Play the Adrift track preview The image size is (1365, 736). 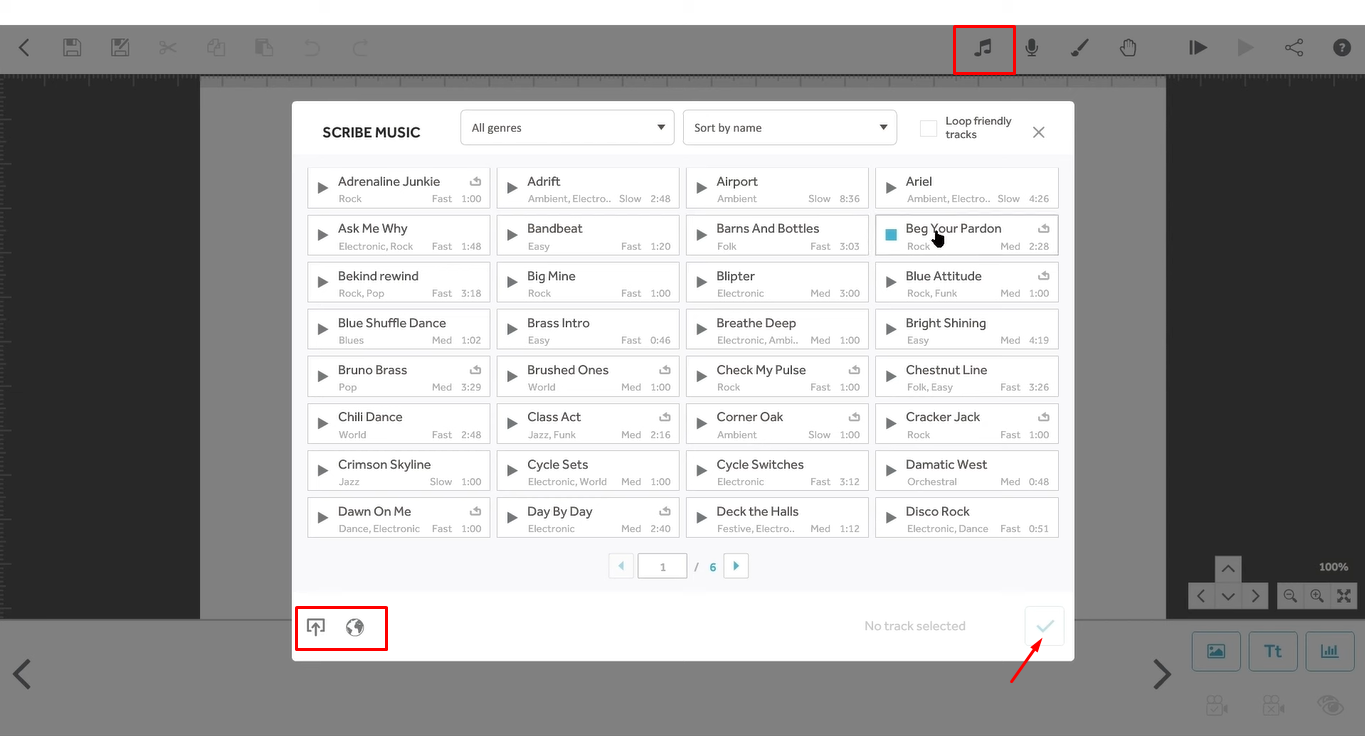tap(512, 188)
